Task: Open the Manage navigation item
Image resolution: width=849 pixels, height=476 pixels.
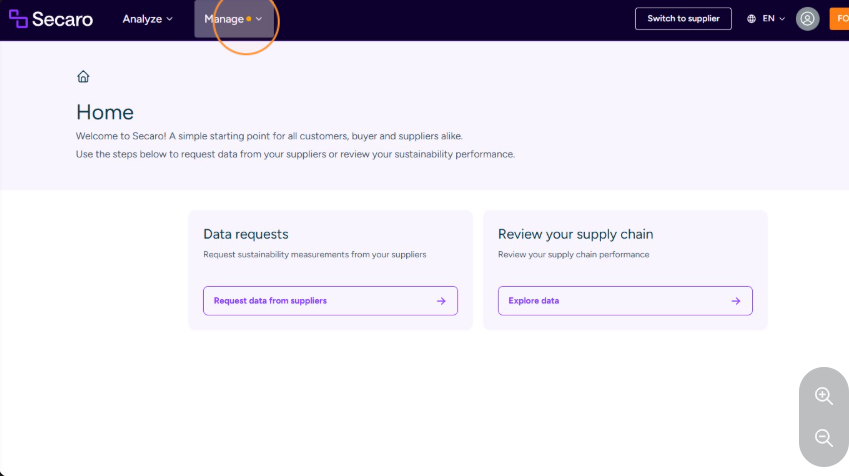Action: point(234,19)
